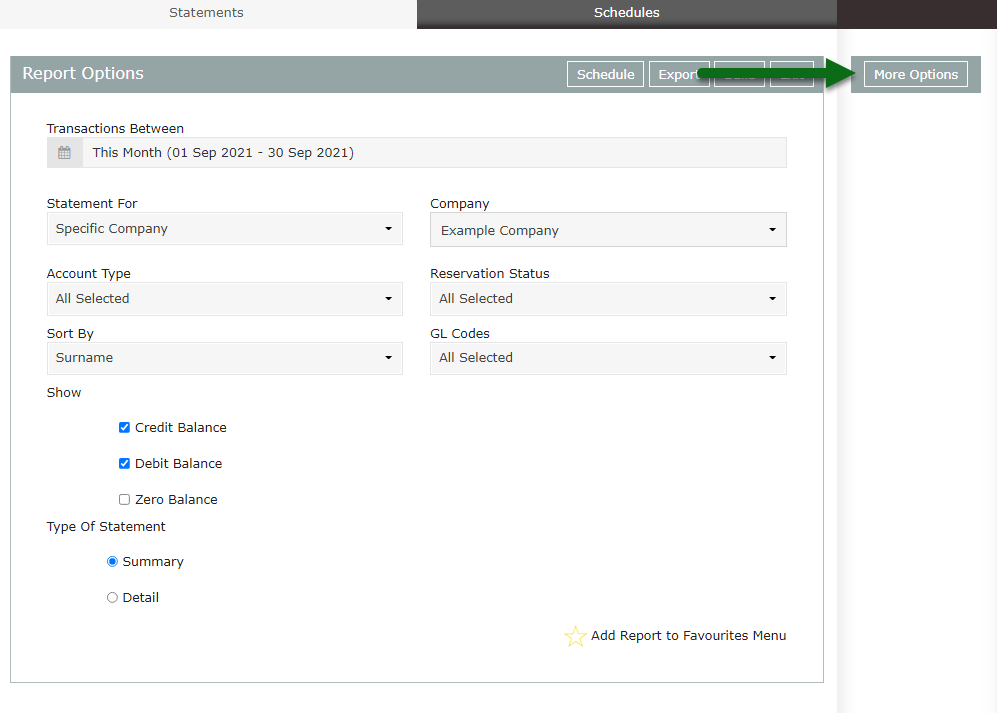Switch to the Schedules tab

tap(626, 13)
